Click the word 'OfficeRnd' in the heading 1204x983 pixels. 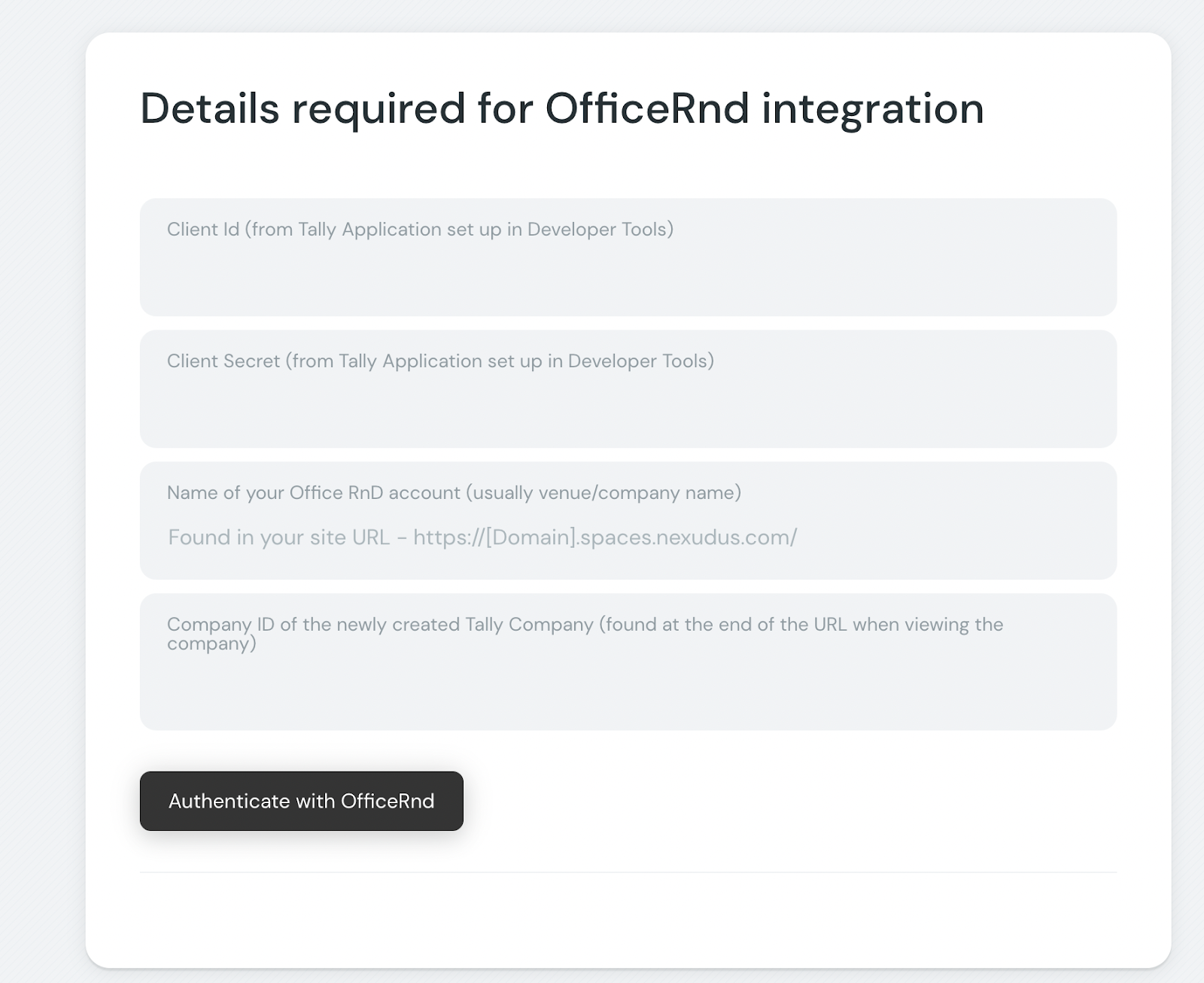pyautogui.click(x=647, y=108)
